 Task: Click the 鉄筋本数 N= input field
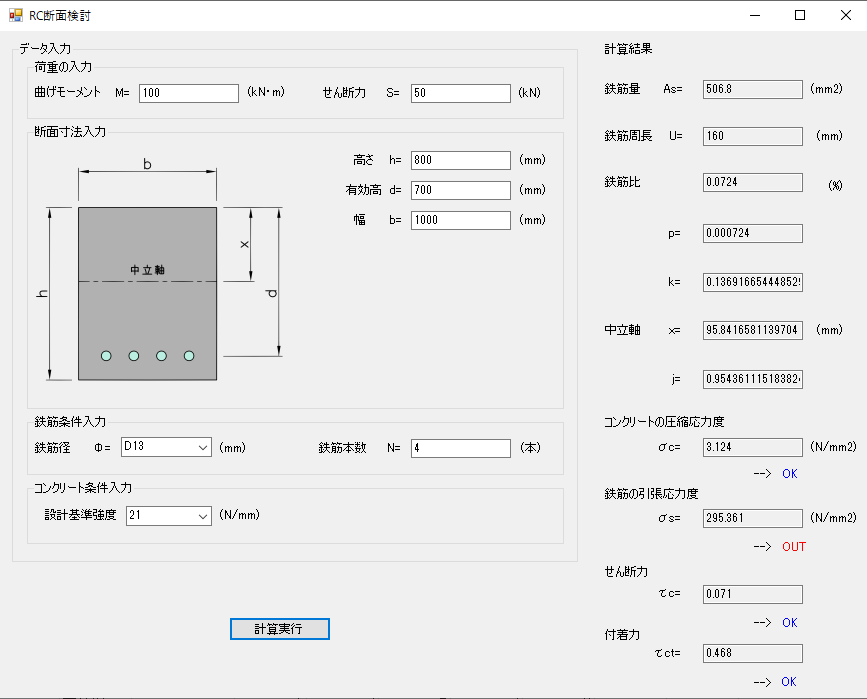[x=461, y=448]
